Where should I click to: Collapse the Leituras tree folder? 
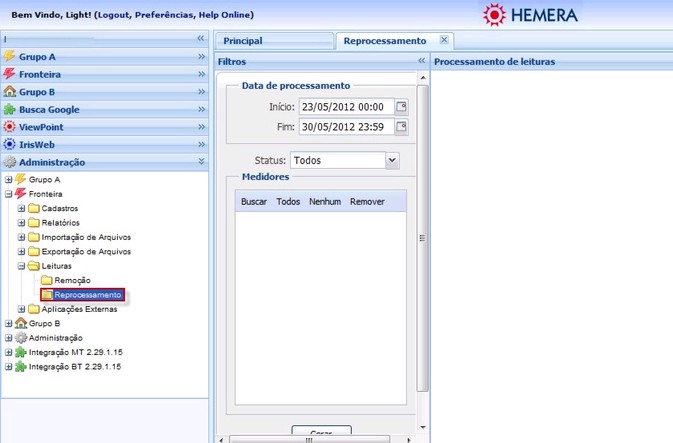[22, 267]
